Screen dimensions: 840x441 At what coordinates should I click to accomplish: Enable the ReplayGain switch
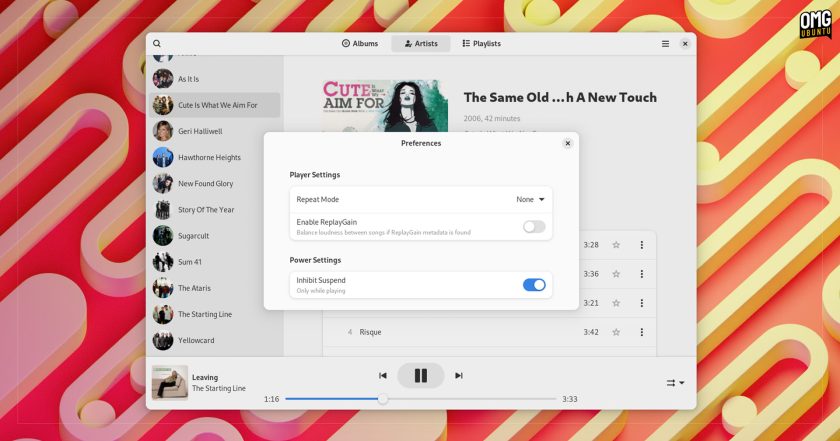(534, 227)
